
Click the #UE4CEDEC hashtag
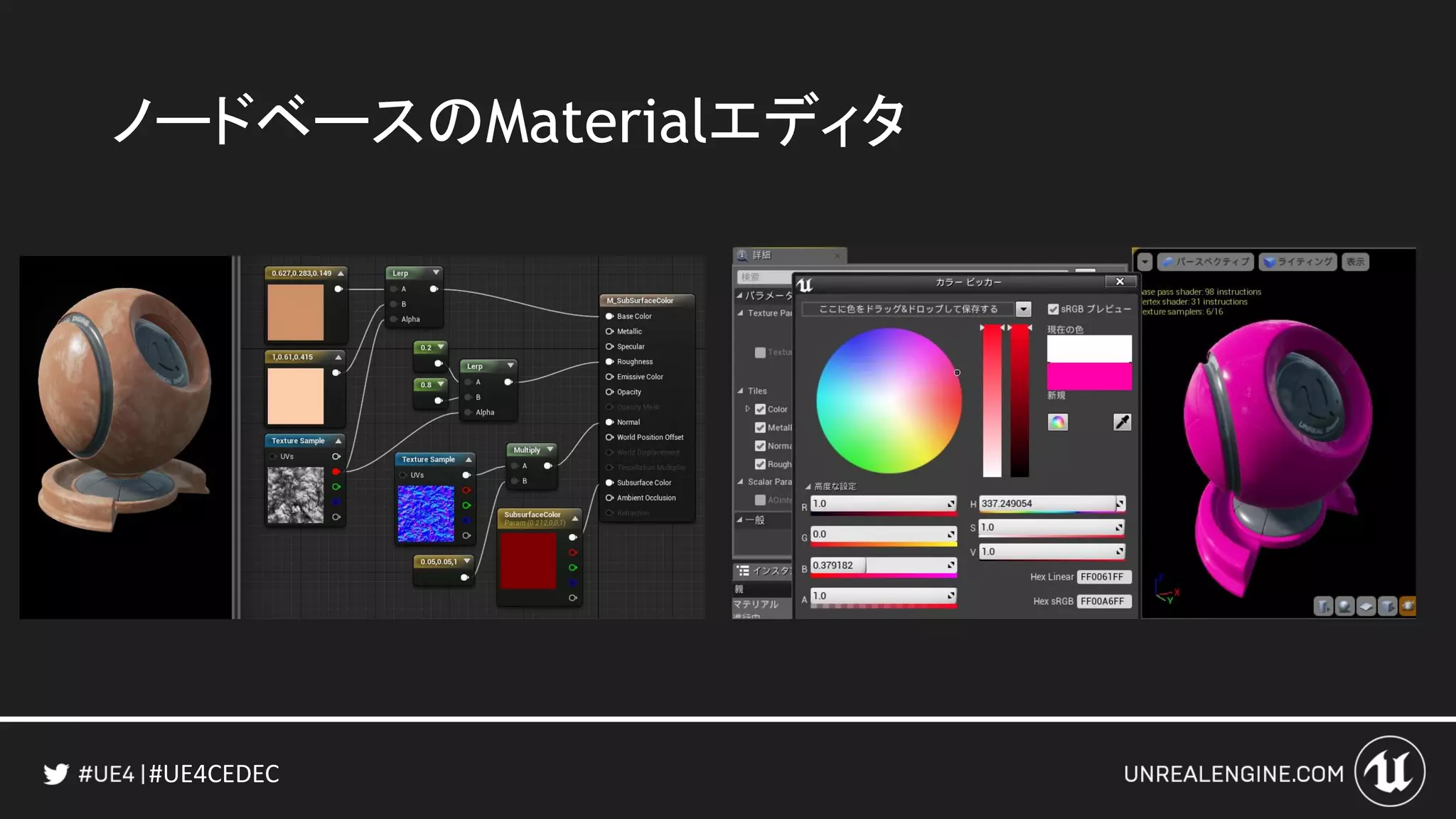tap(214, 773)
